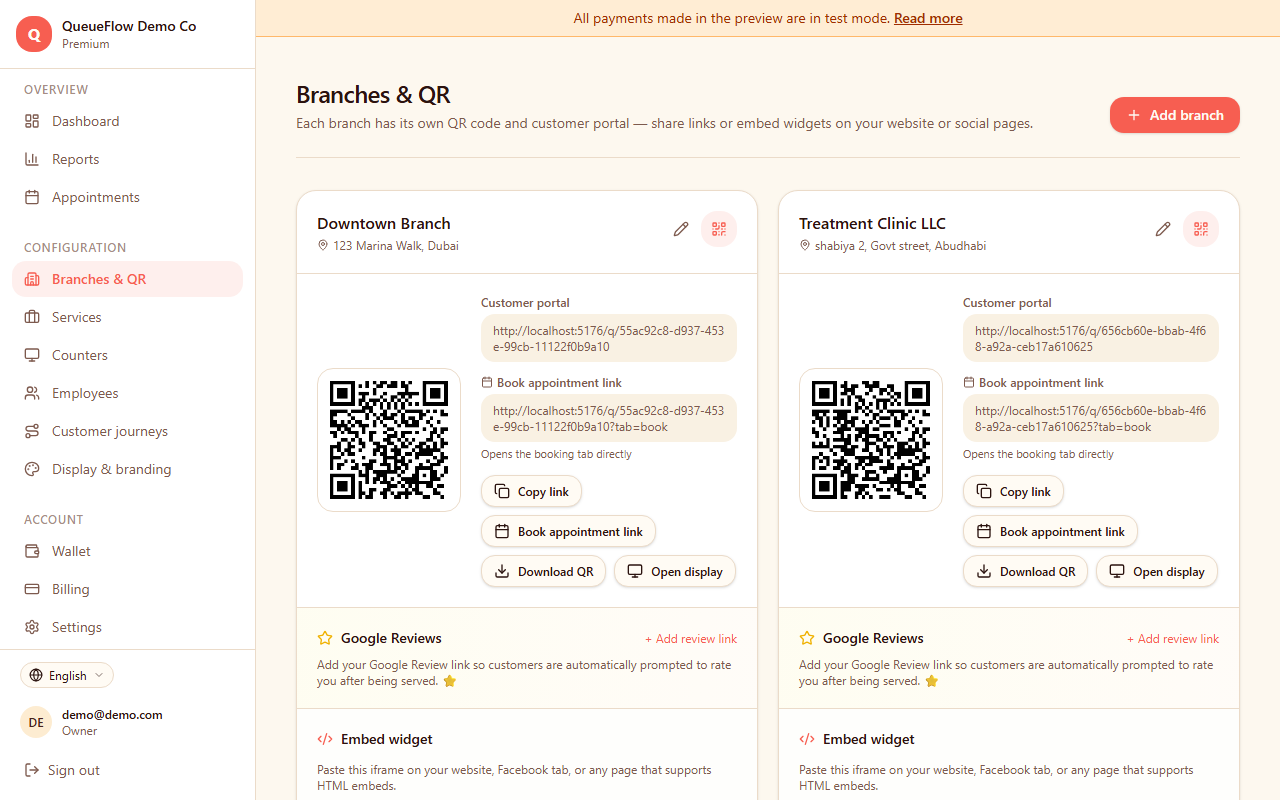Go to Employees in the sidebar
Screen dimensions: 1280x800
(x=127, y=393)
